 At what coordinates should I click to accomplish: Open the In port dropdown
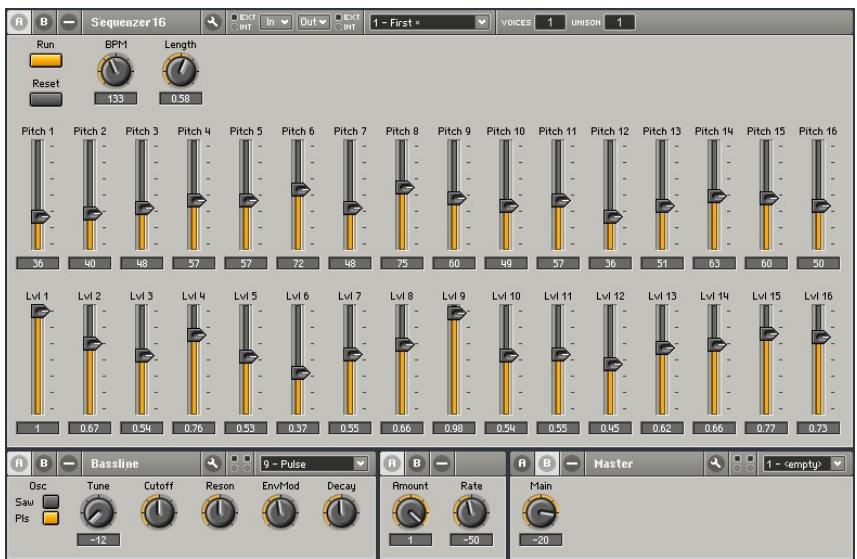275,22
